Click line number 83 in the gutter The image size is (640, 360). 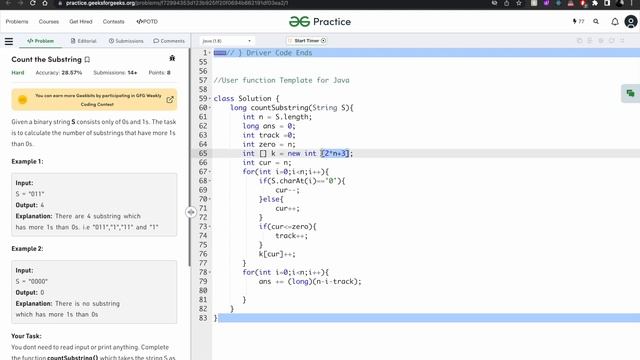coord(203,318)
